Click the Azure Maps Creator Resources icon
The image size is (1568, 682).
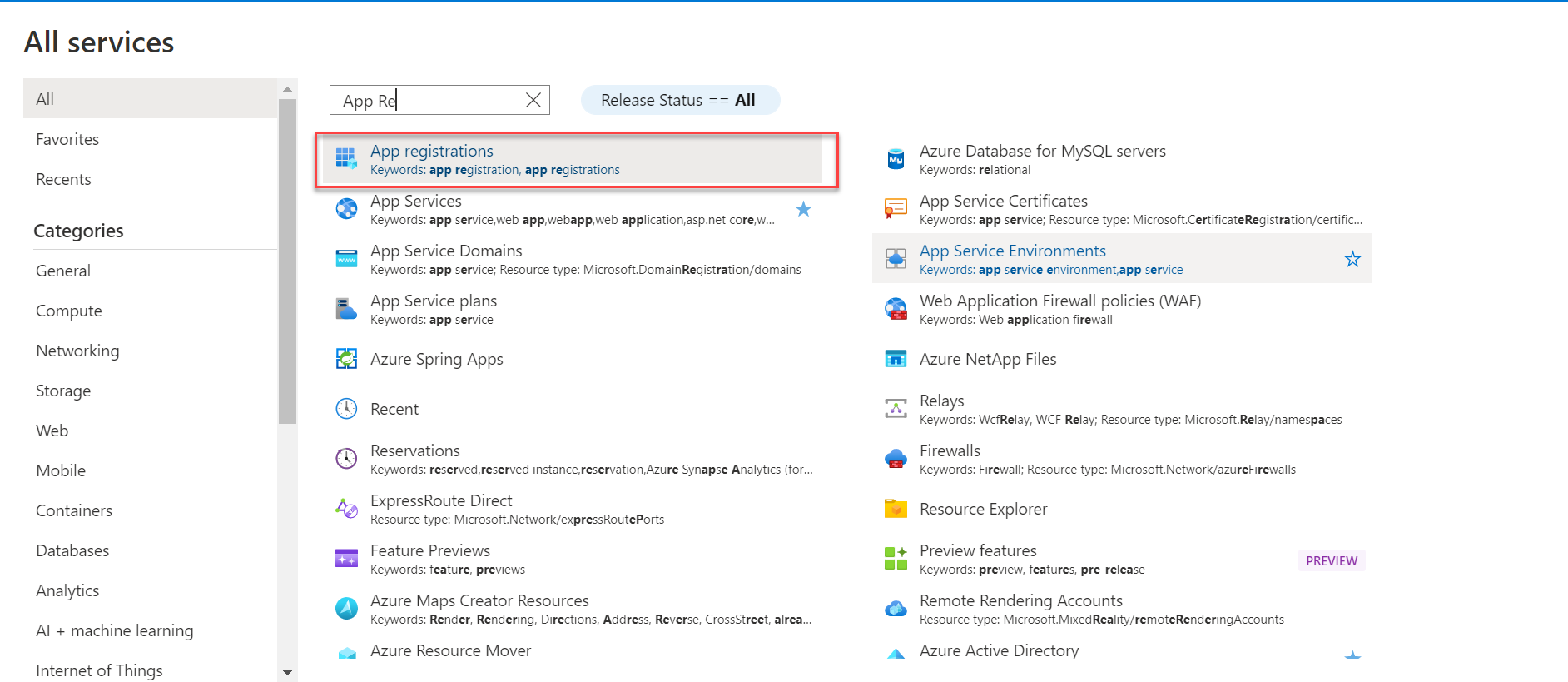coord(346,608)
